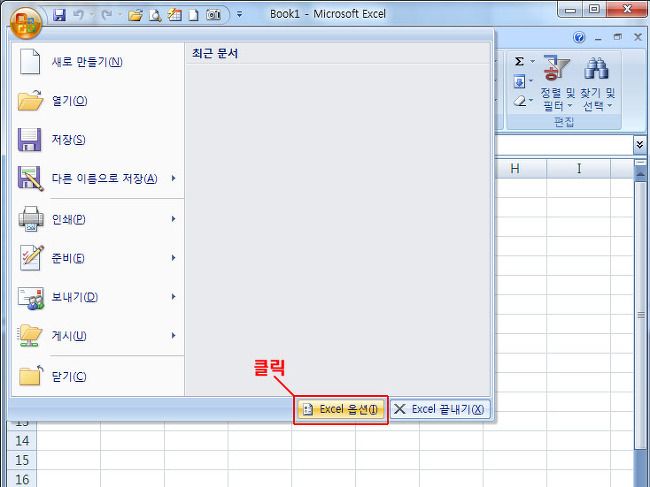Click the blank new document icon in toolbar

(x=194, y=15)
